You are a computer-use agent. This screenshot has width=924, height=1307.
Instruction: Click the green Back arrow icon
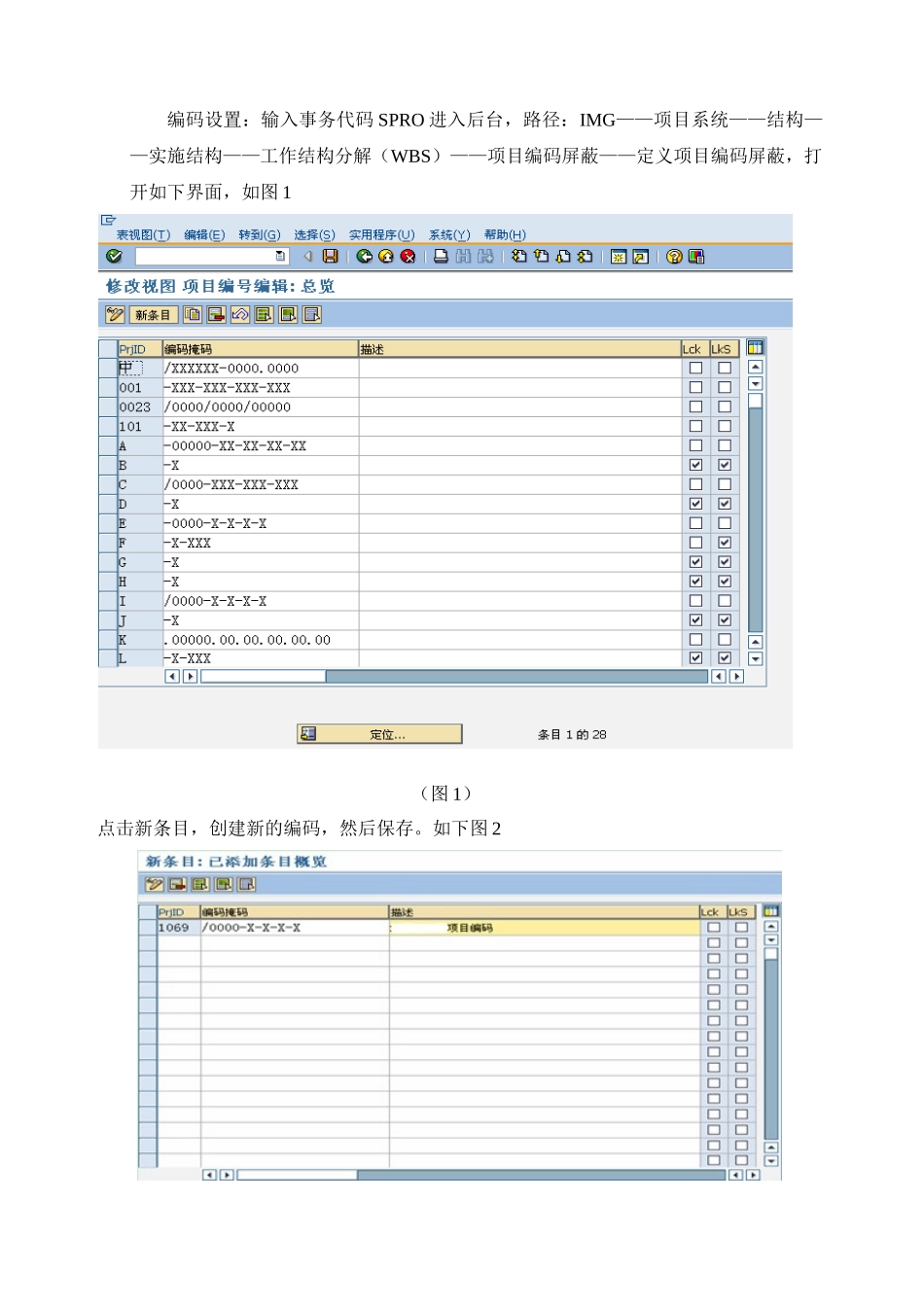pos(364,256)
